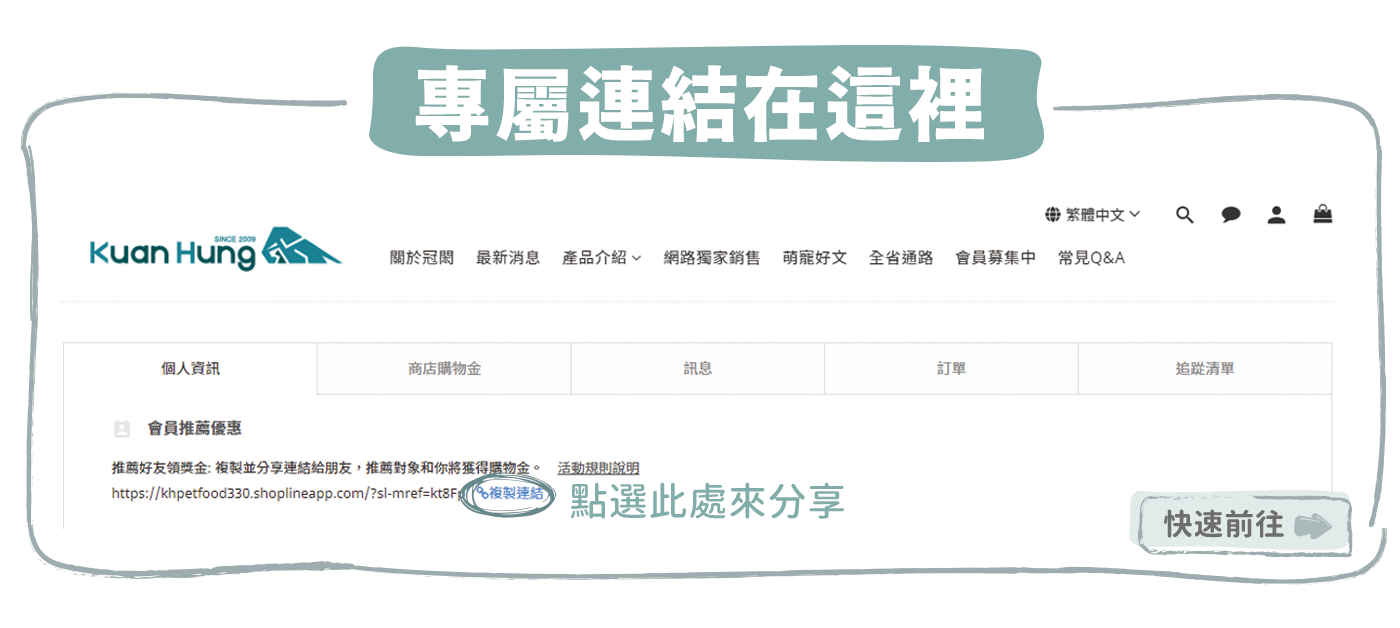Select the 追蹤清單 tab
The height and width of the screenshot is (628, 1400).
[x=1204, y=369]
